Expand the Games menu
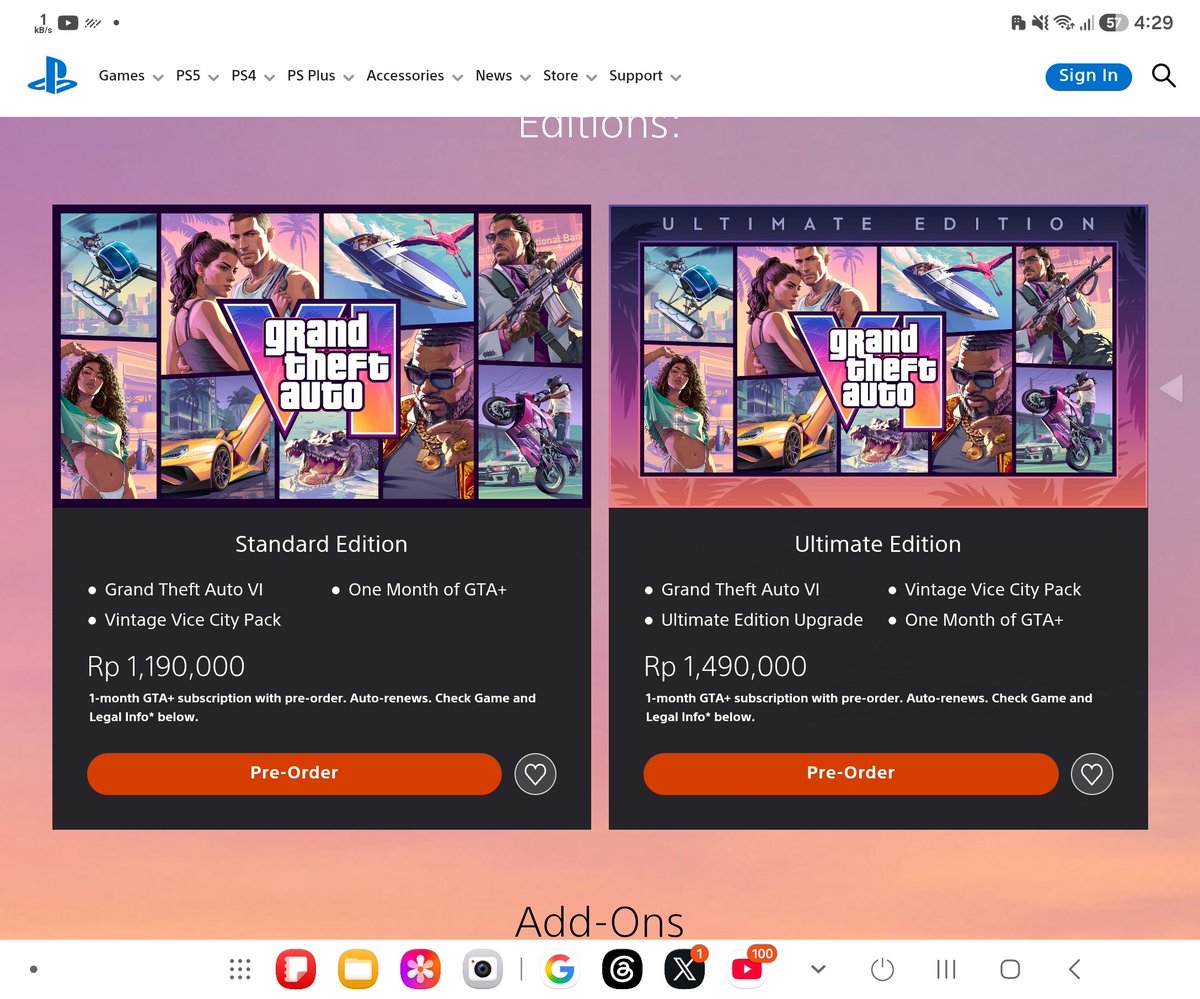Viewport: 1200px width, 999px height. (131, 76)
